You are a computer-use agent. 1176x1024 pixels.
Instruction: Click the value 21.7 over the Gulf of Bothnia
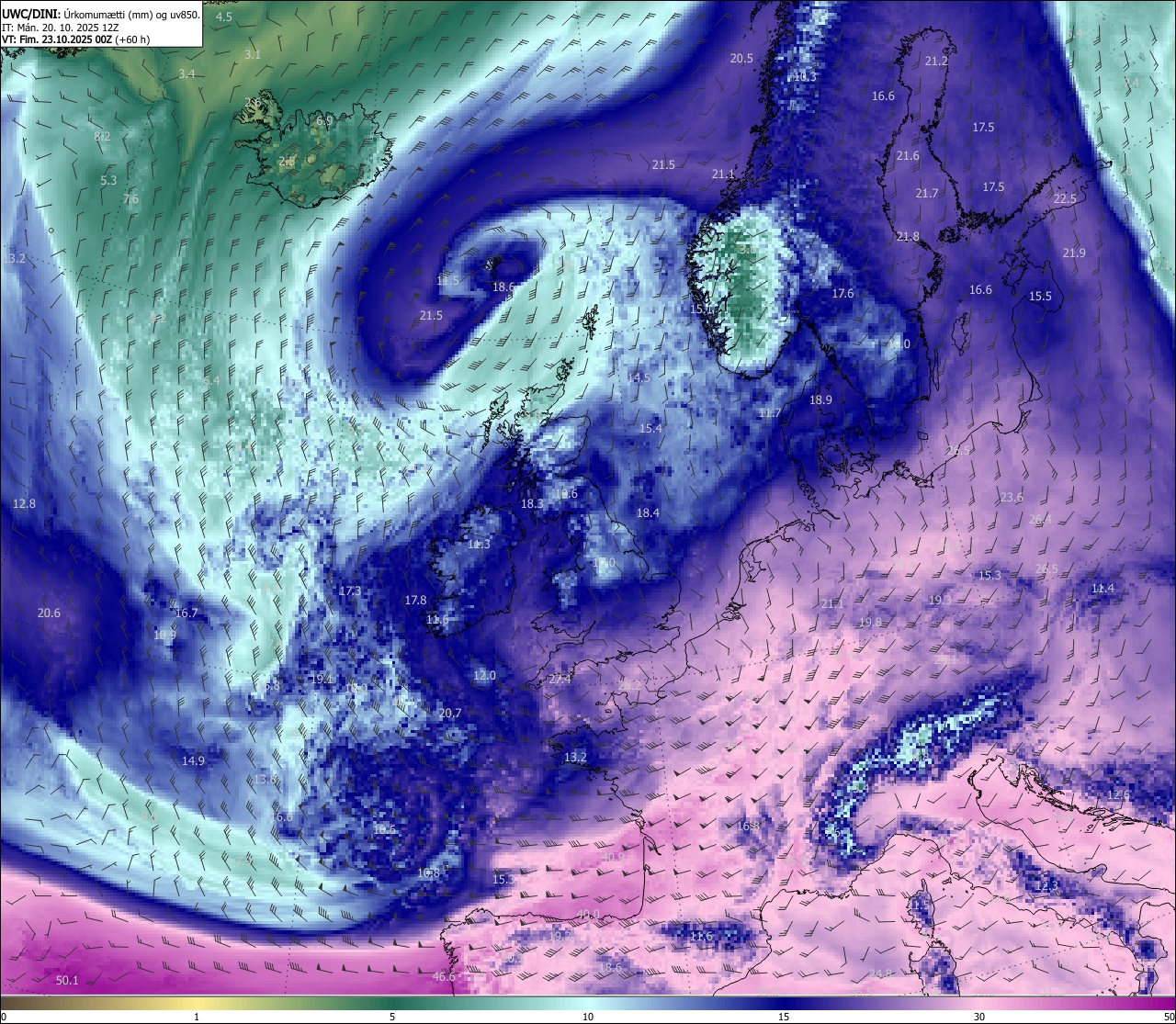tap(927, 194)
